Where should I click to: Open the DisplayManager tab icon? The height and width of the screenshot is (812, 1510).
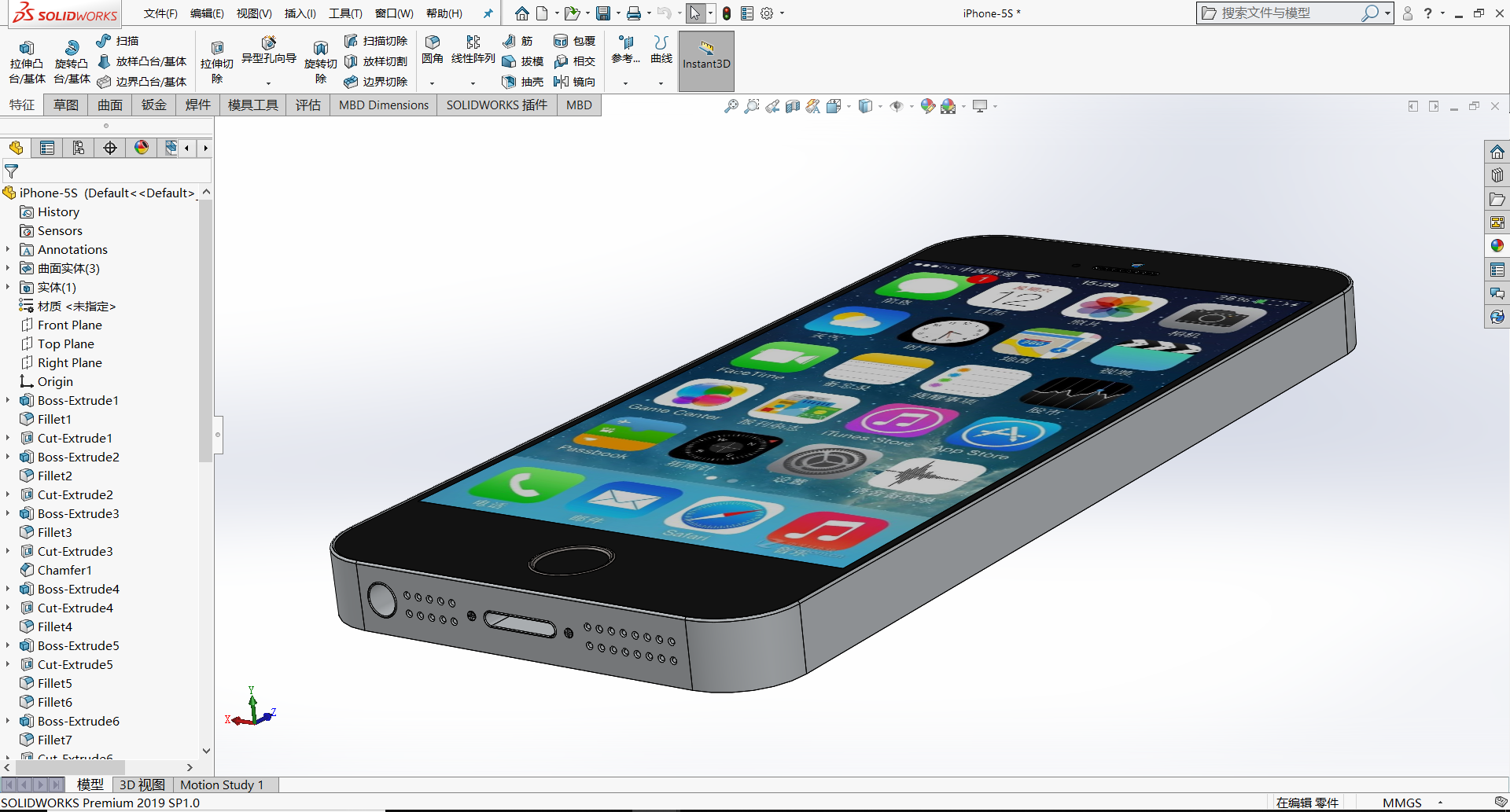pos(142,148)
